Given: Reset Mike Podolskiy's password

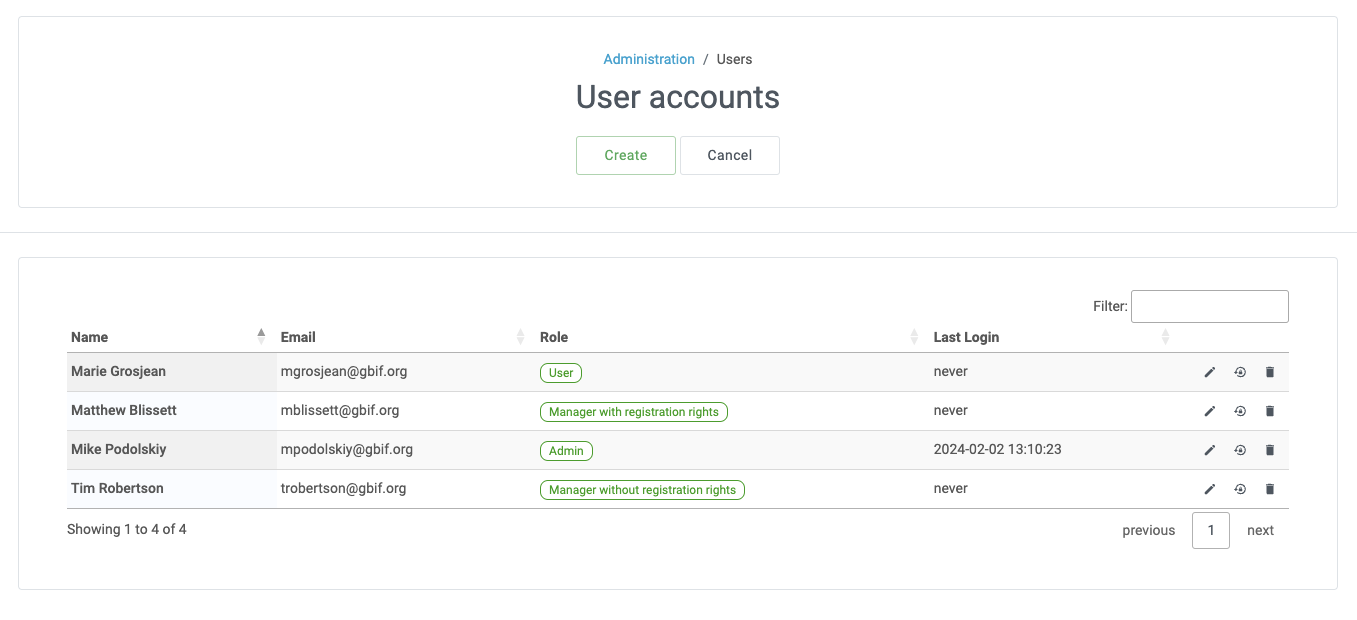Looking at the screenshot, I should coord(1240,450).
